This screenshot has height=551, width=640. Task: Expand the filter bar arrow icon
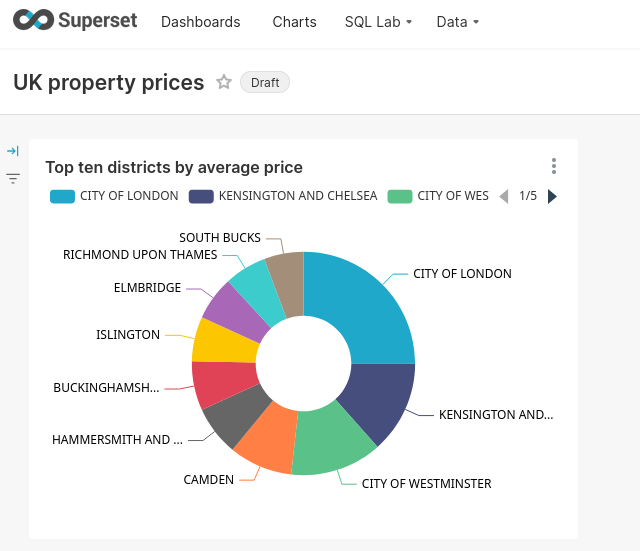[x=13, y=151]
